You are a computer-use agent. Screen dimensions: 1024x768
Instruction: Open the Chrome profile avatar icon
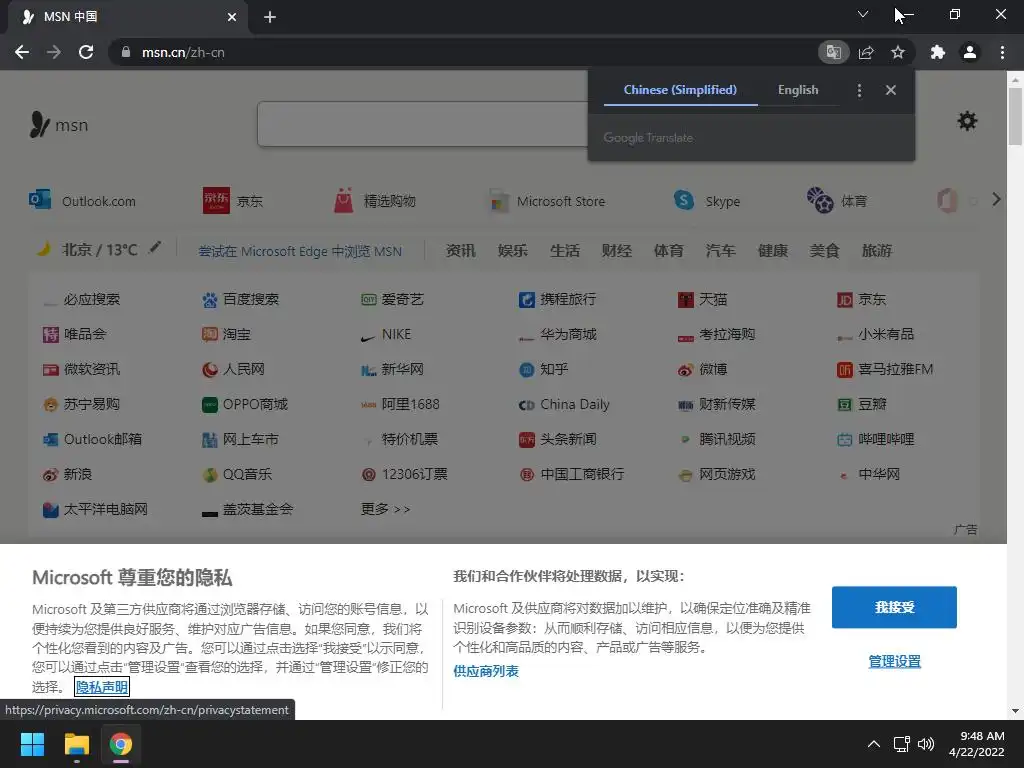click(x=970, y=52)
